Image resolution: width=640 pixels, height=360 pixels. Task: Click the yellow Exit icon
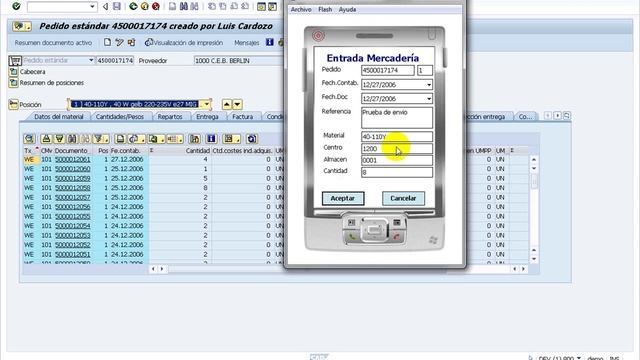click(x=144, y=6)
